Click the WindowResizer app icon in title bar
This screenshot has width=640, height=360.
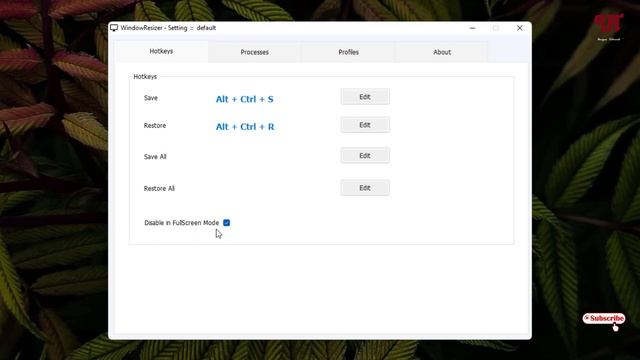pos(114,28)
